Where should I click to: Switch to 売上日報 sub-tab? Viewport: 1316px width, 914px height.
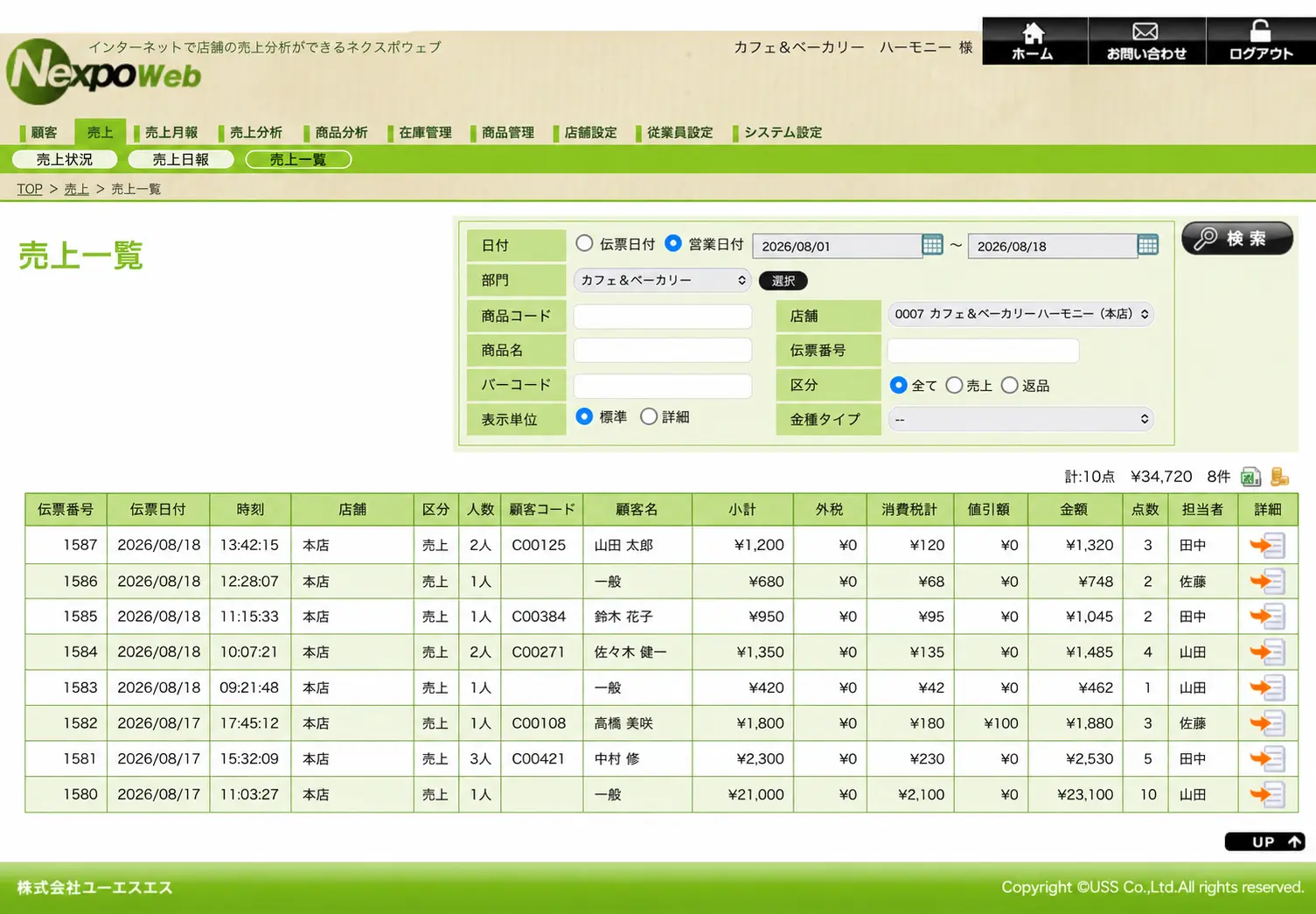click(181, 159)
